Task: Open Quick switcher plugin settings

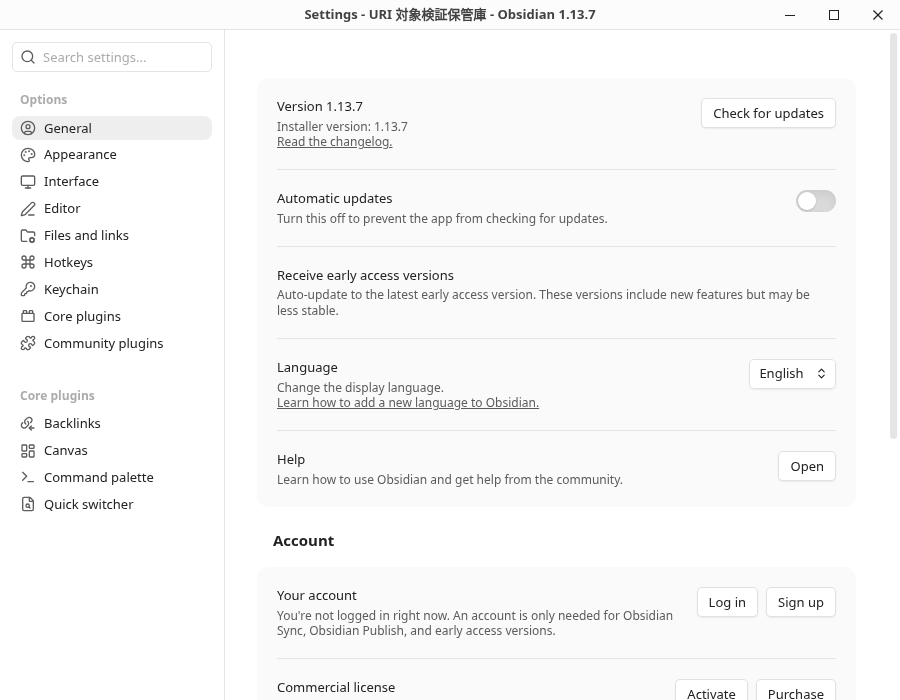Action: point(112,504)
